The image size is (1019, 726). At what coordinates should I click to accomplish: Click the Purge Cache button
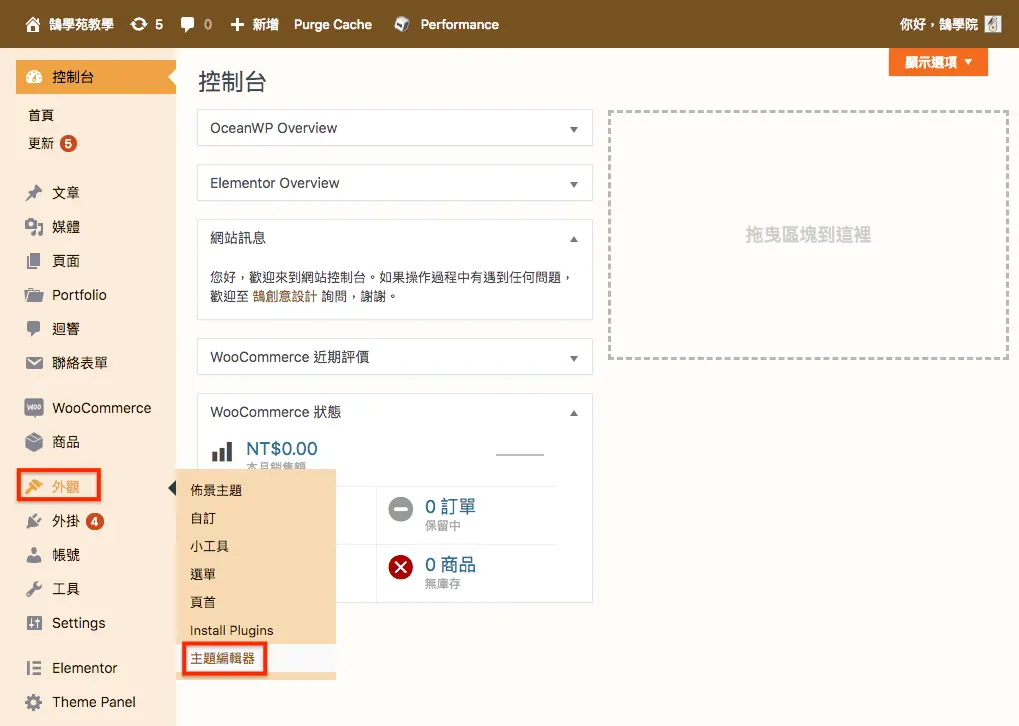(x=333, y=25)
